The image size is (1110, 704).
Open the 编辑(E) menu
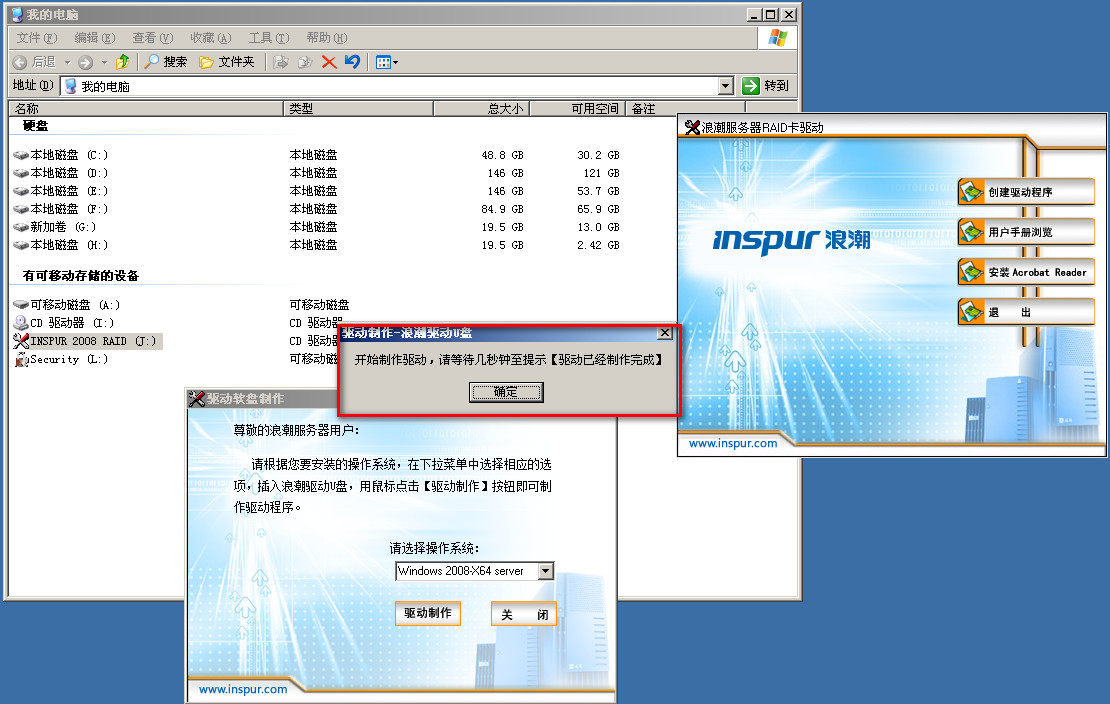pos(95,38)
